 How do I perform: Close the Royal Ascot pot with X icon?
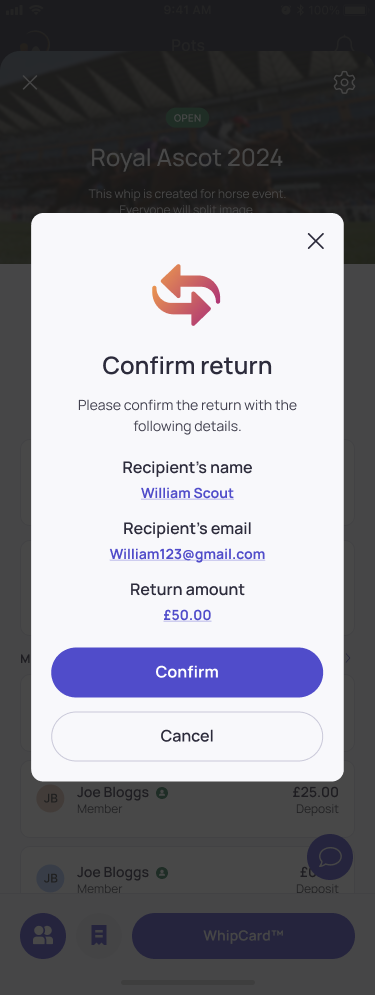[x=30, y=82]
